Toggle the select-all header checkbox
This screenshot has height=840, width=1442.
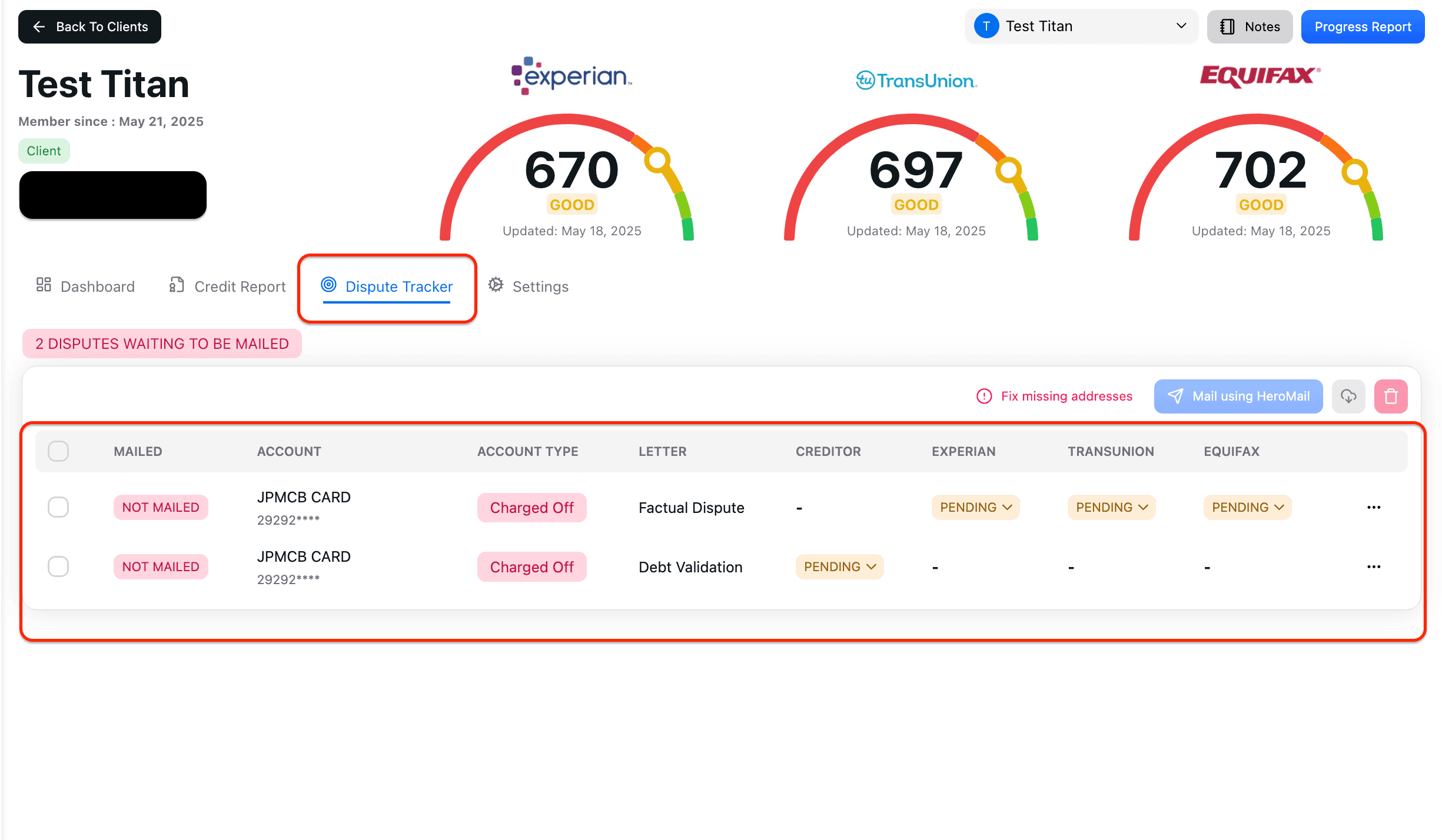pyautogui.click(x=58, y=451)
